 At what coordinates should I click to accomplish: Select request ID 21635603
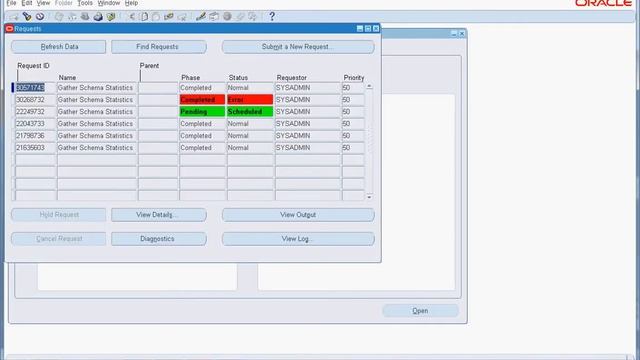[35, 148]
